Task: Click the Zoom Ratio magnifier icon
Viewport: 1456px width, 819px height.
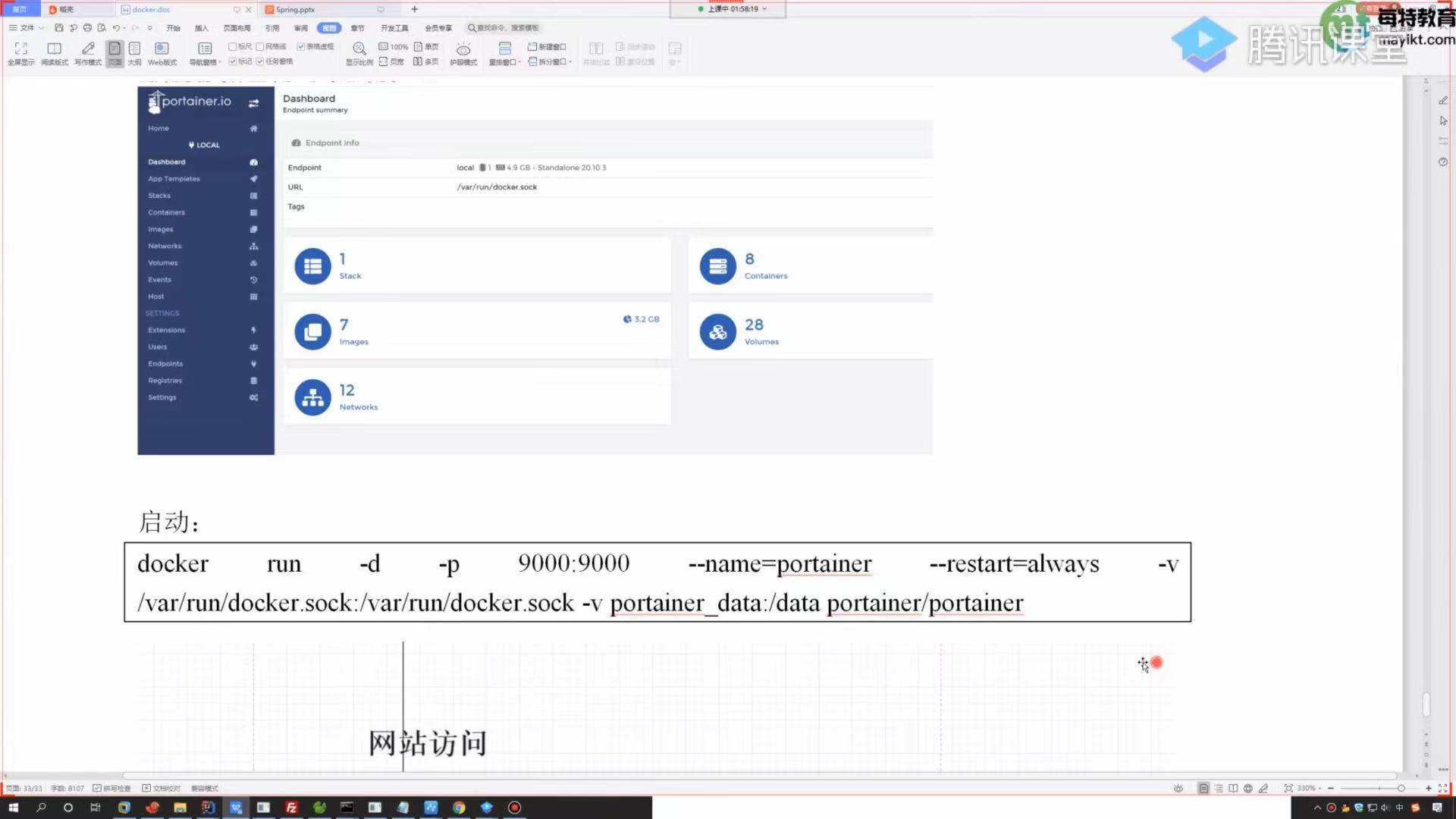Action: pyautogui.click(x=359, y=49)
